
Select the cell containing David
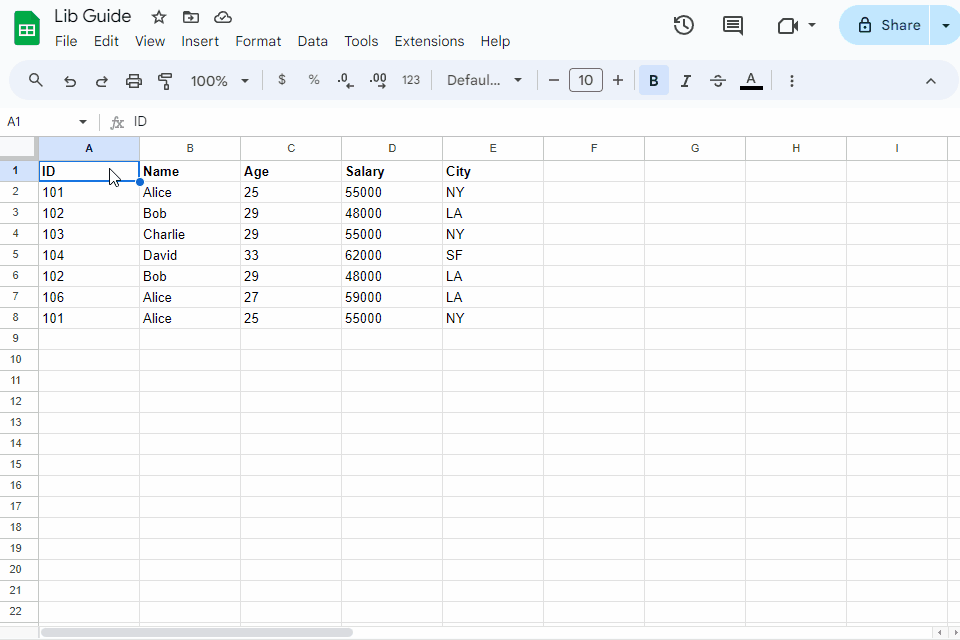(x=190, y=255)
